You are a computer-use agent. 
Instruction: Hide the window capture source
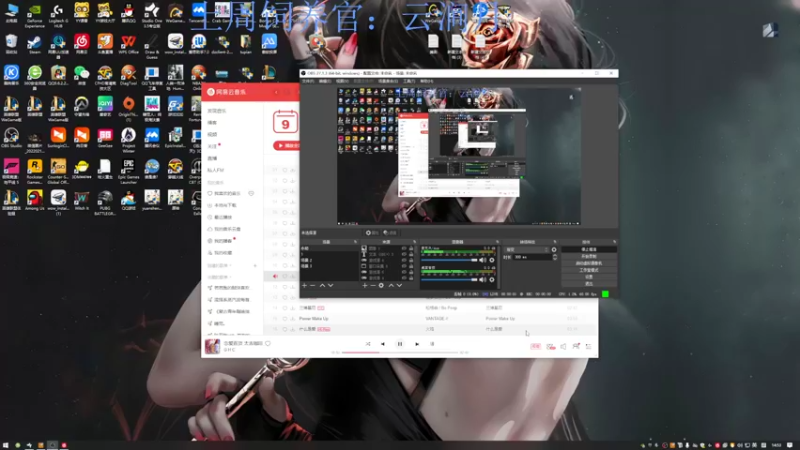pos(404,266)
